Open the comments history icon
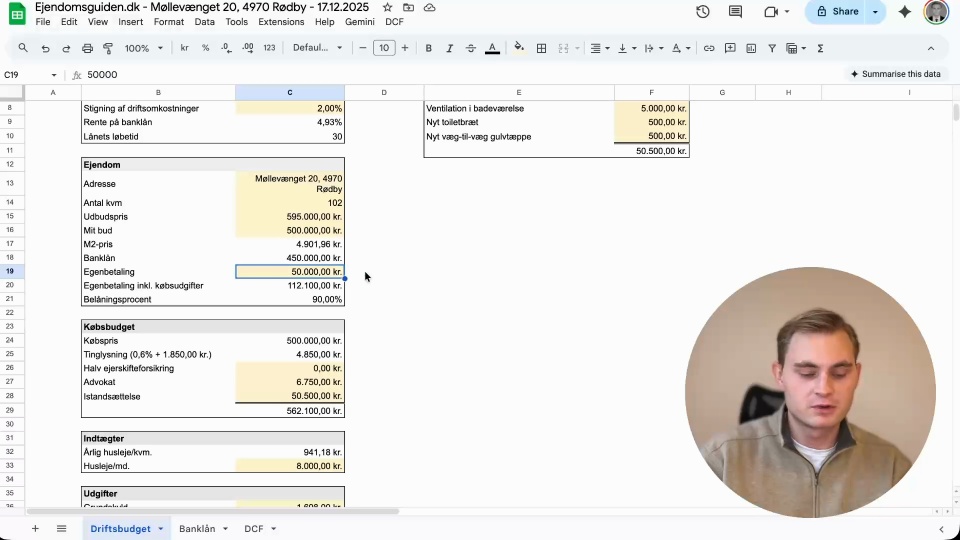This screenshot has width=960, height=540. tap(735, 12)
